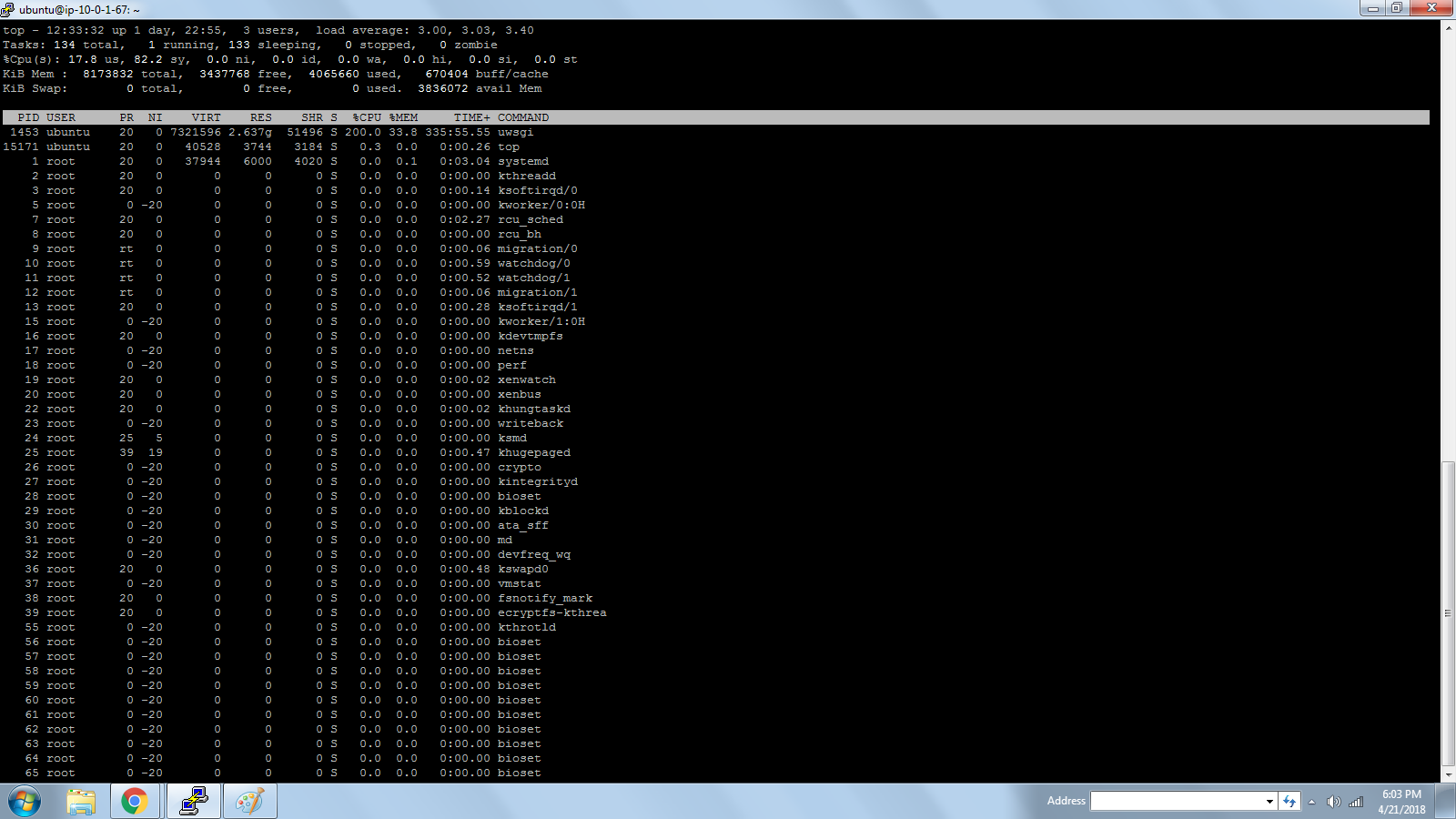Image resolution: width=1456 pixels, height=819 pixels.
Task: Click the Show desktop button
Action: click(x=1445, y=802)
